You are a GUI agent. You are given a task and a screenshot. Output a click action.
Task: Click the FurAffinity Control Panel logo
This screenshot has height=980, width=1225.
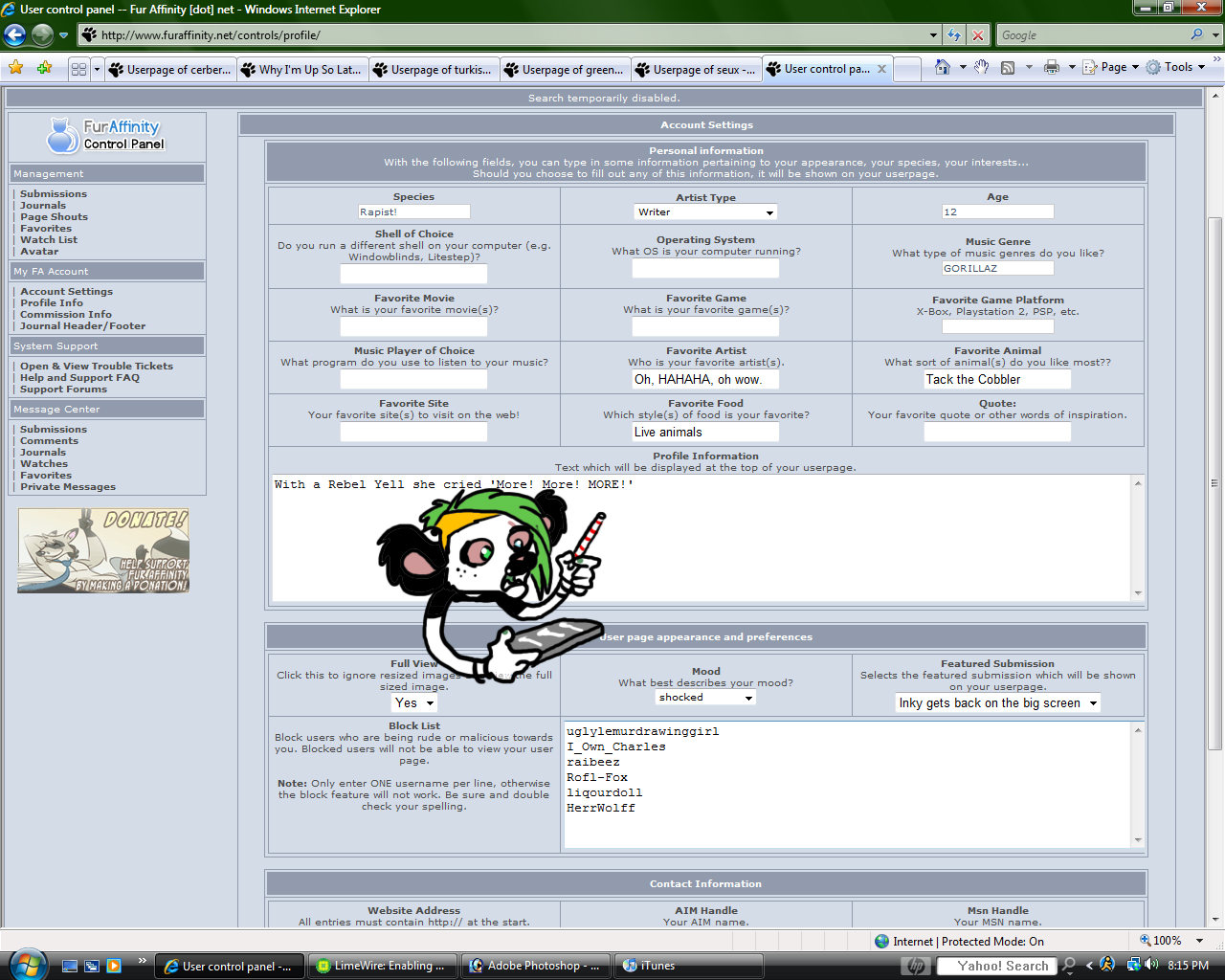[106, 135]
